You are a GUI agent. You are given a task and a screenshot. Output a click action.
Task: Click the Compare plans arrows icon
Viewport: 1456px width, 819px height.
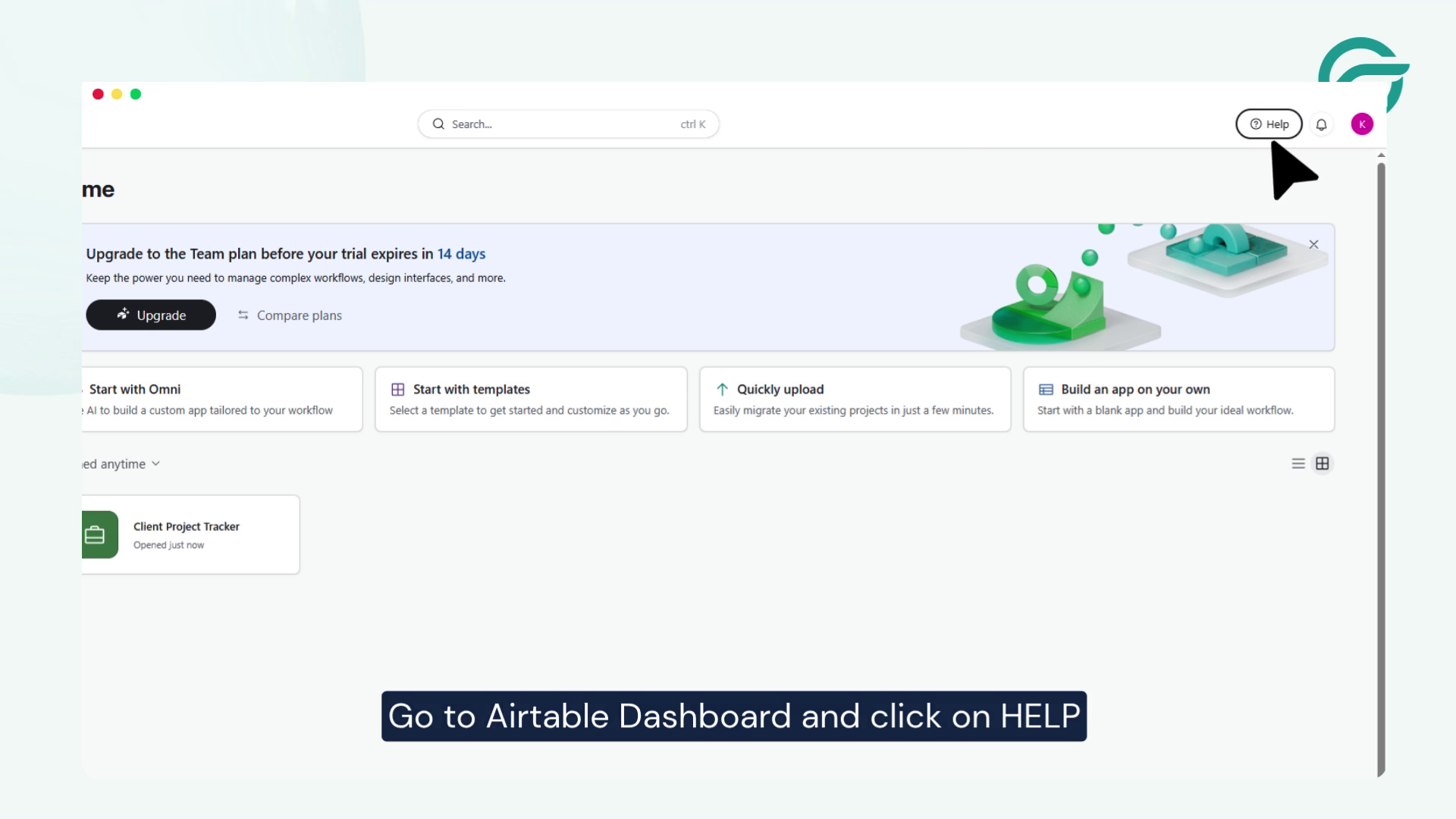(243, 315)
